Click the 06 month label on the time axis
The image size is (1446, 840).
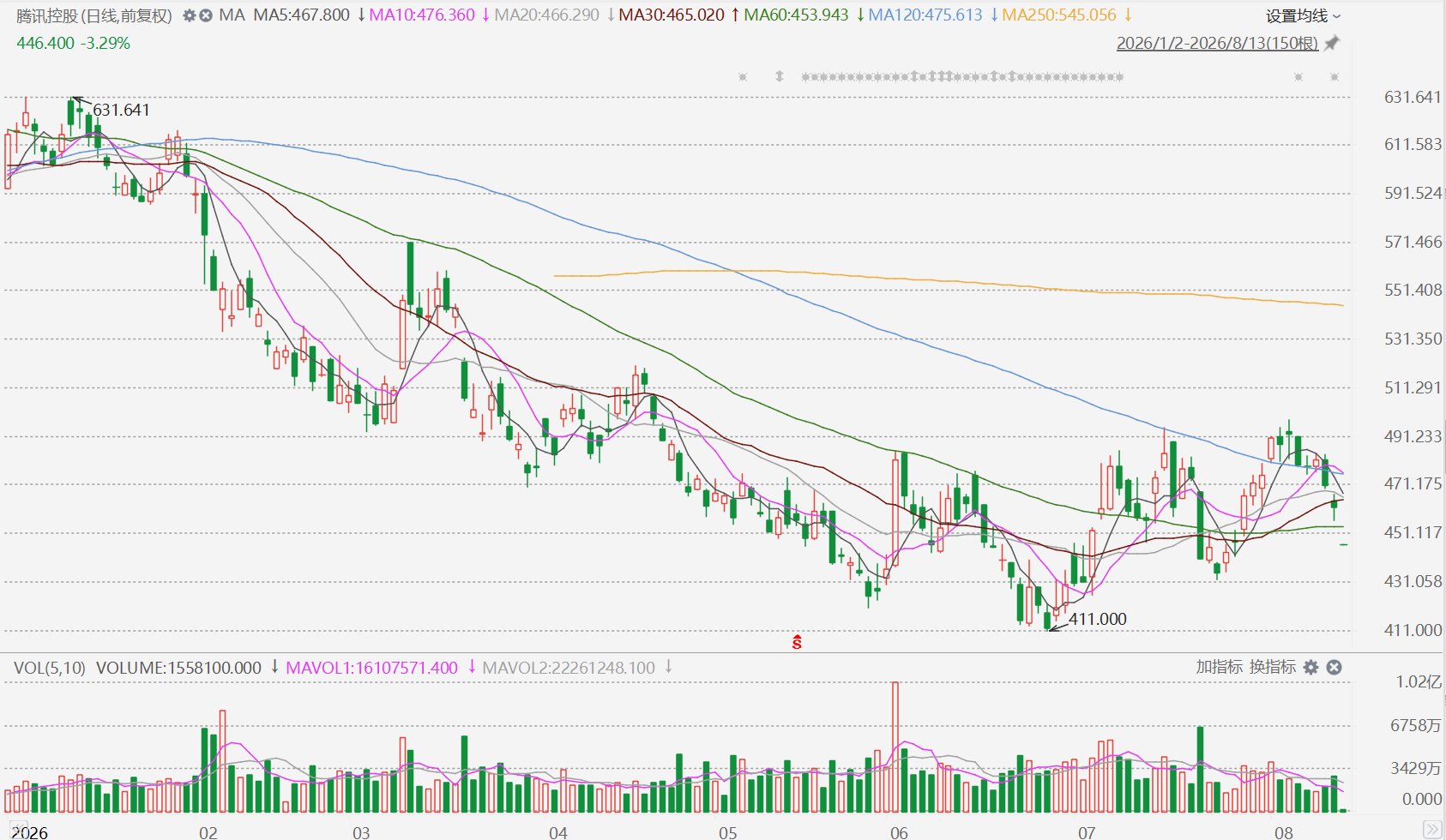pos(899,832)
